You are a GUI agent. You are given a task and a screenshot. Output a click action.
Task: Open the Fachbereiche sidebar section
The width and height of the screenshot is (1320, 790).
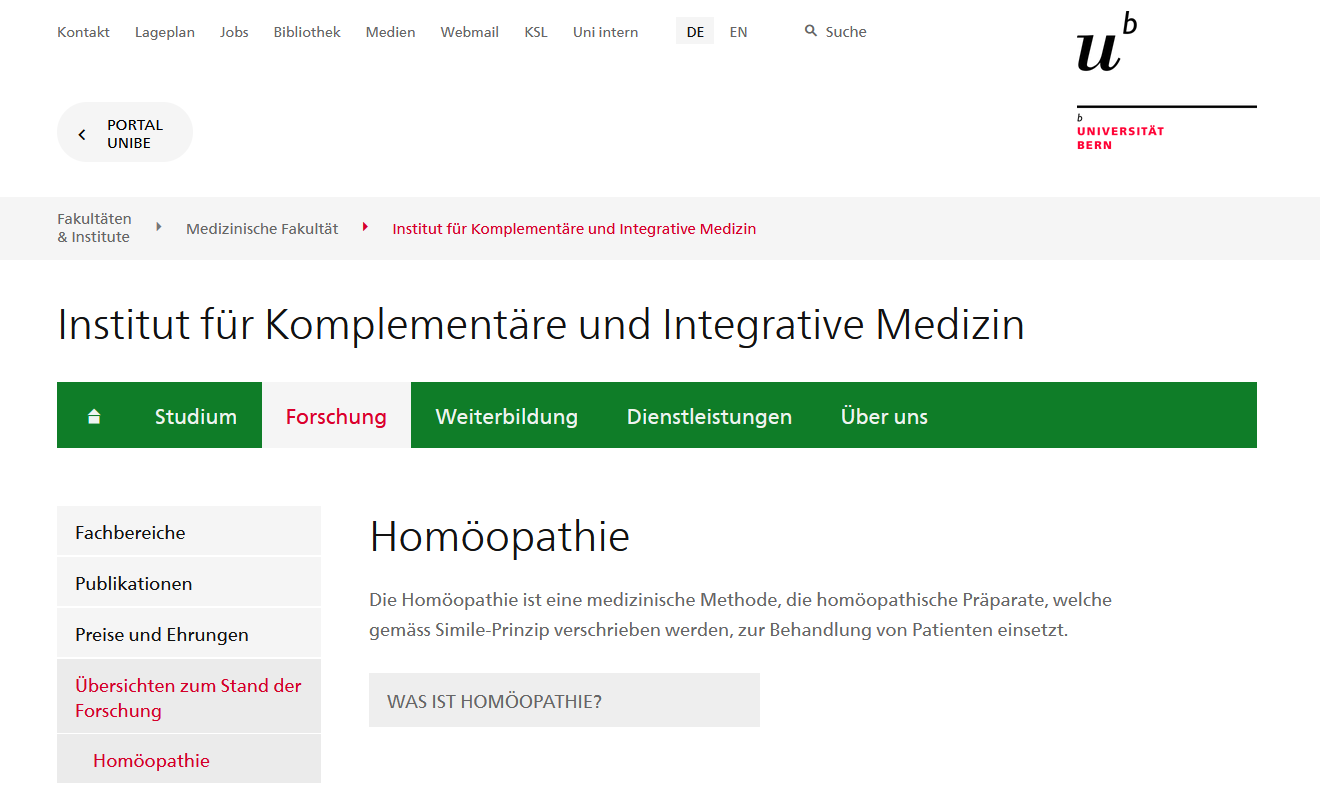click(130, 532)
